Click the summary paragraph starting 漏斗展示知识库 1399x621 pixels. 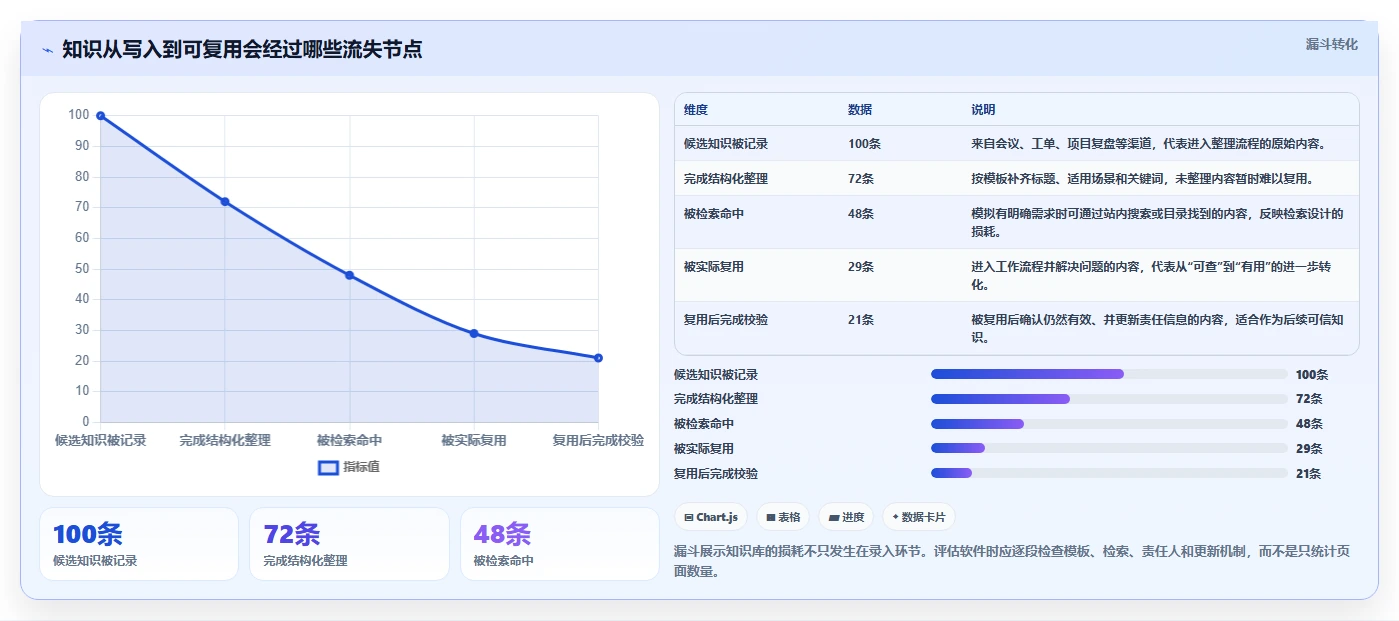1010,561
